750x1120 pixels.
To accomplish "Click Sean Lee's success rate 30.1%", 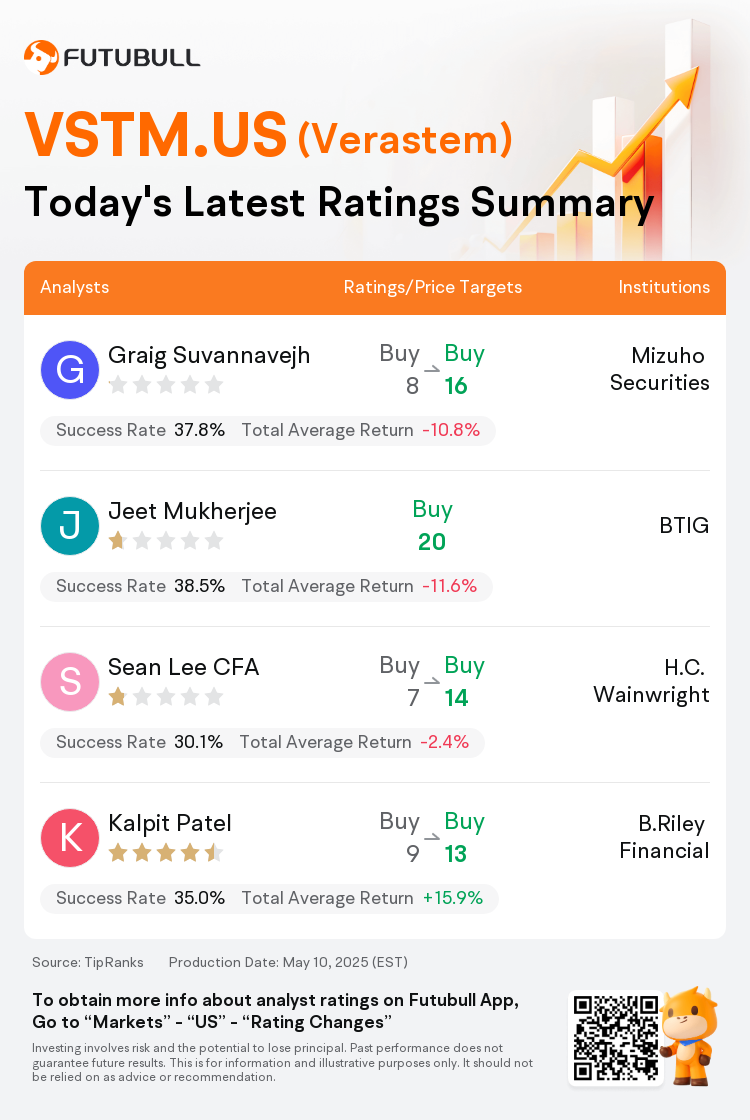I will click(199, 742).
